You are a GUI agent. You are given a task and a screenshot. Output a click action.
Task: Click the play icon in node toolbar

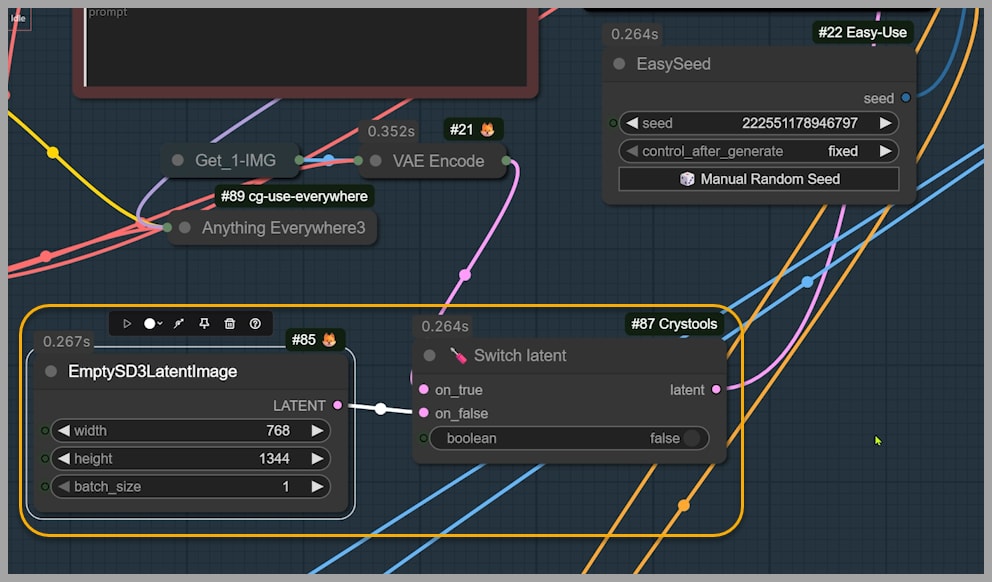click(127, 323)
